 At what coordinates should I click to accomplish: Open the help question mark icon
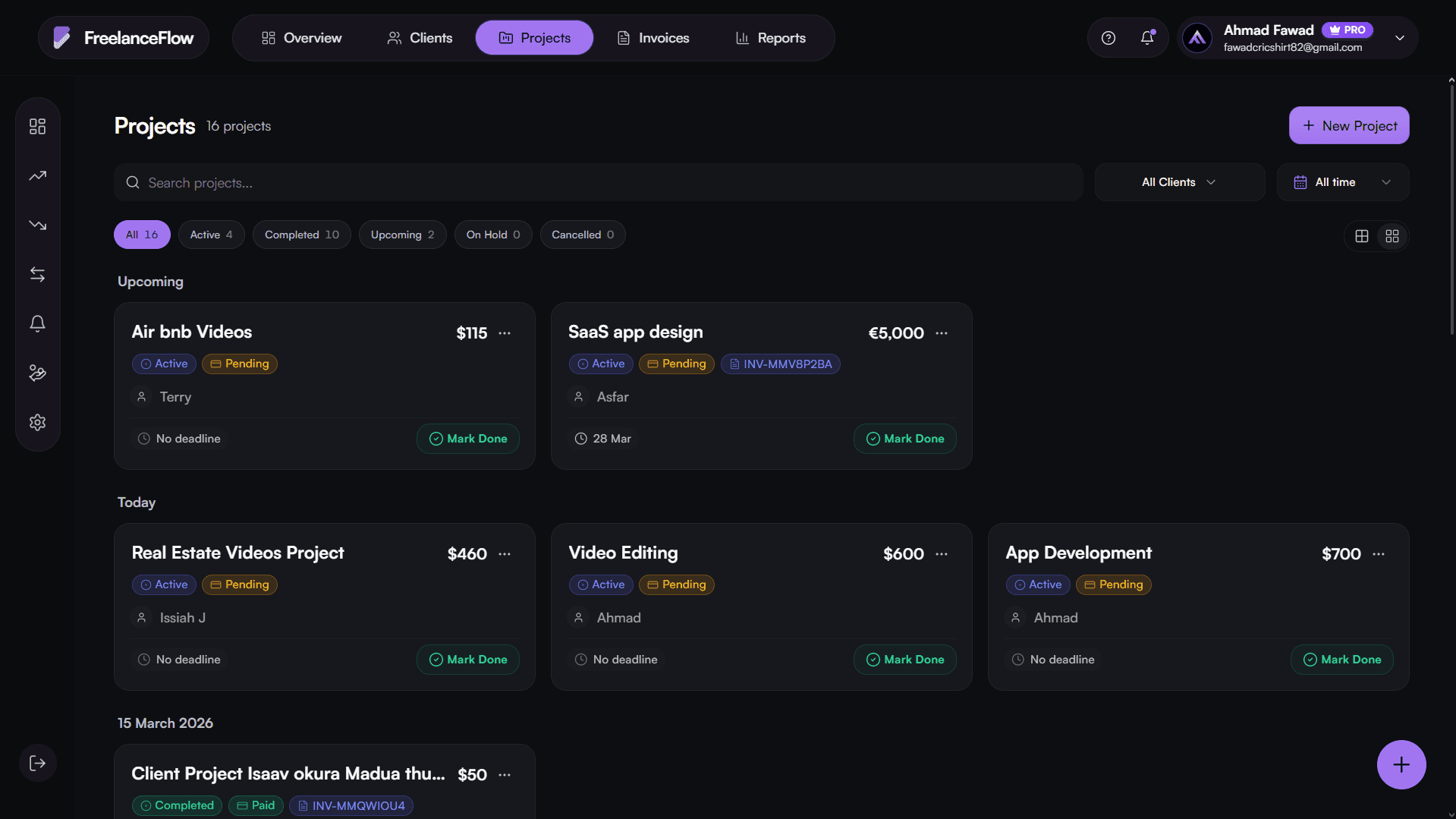pyautogui.click(x=1108, y=38)
